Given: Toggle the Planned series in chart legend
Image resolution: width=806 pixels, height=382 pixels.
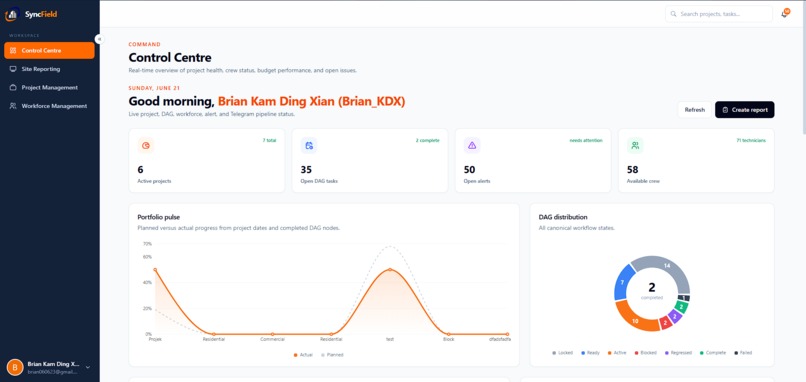Looking at the screenshot, I should [332, 355].
